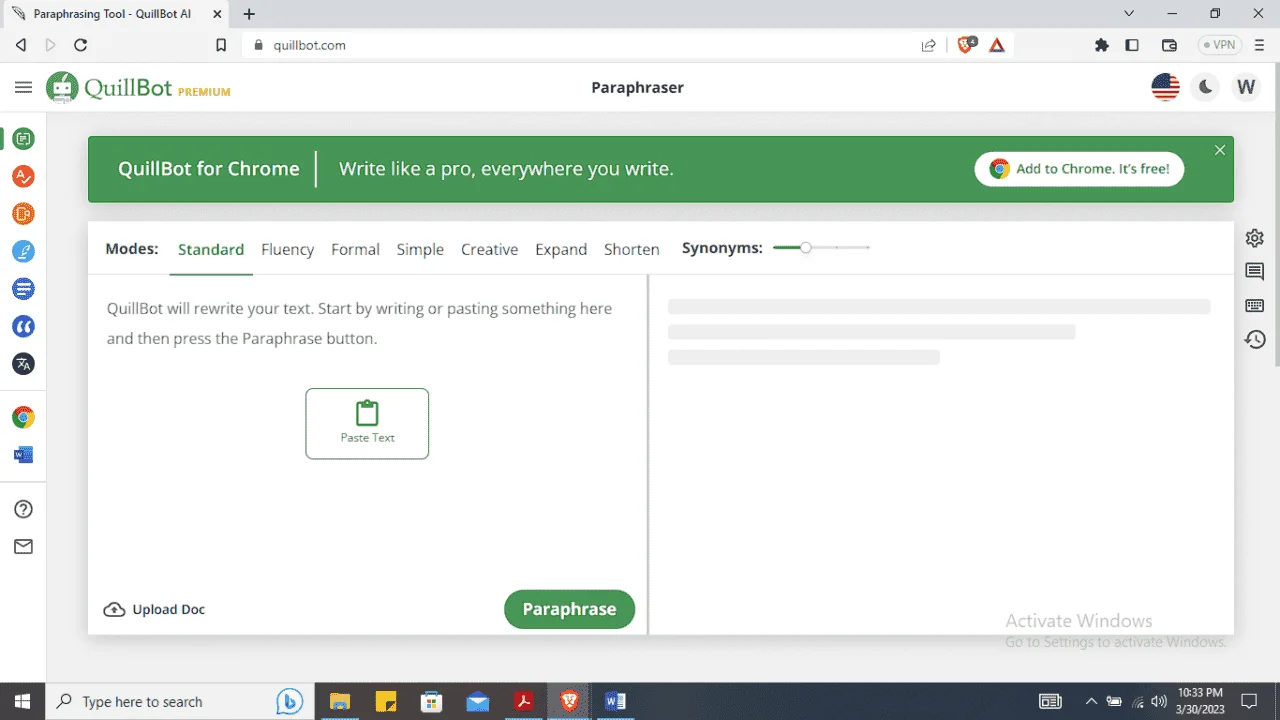Click the Windows taskbar search box
1280x720 pixels.
click(180, 701)
